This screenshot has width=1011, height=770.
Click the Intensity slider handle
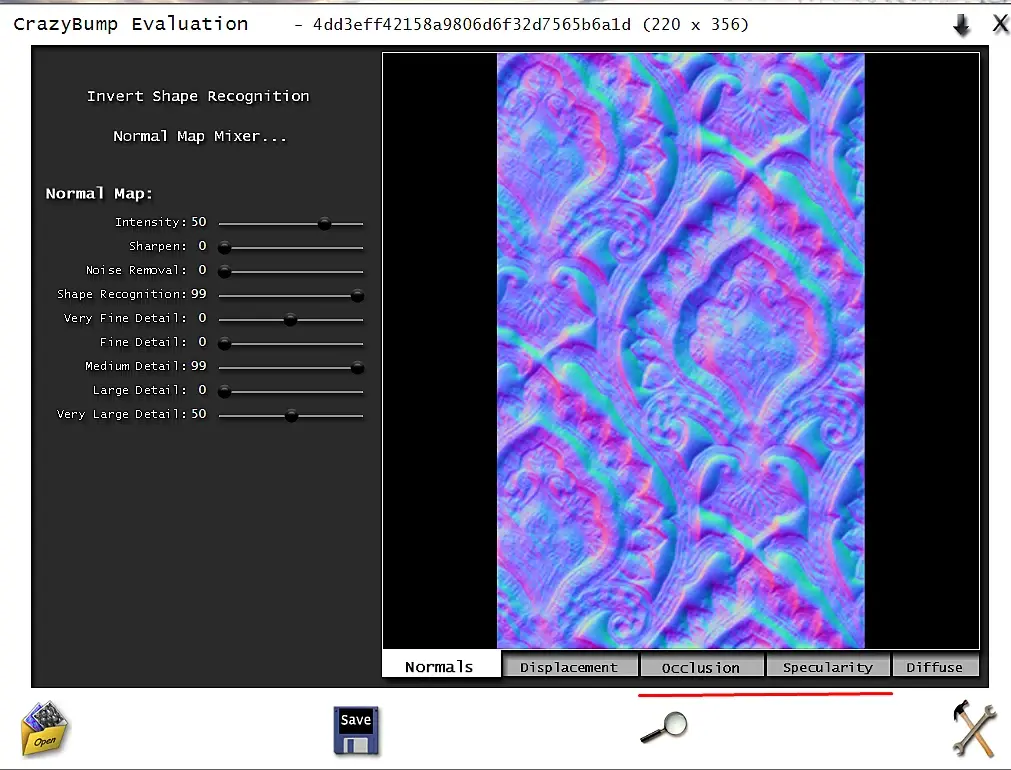(324, 224)
